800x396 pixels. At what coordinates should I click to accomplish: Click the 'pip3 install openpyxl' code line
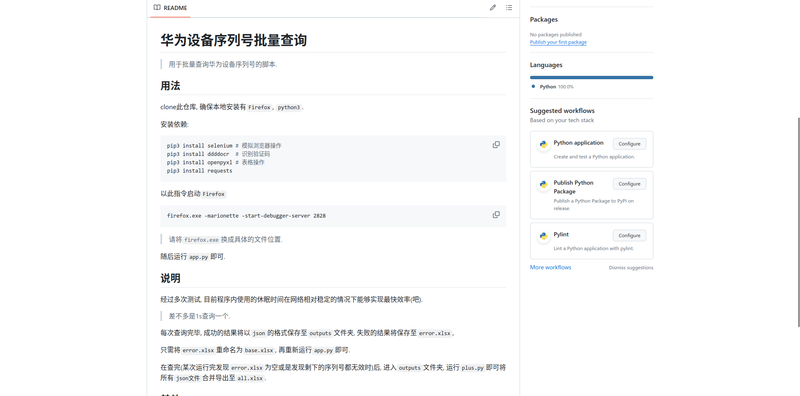215,162
